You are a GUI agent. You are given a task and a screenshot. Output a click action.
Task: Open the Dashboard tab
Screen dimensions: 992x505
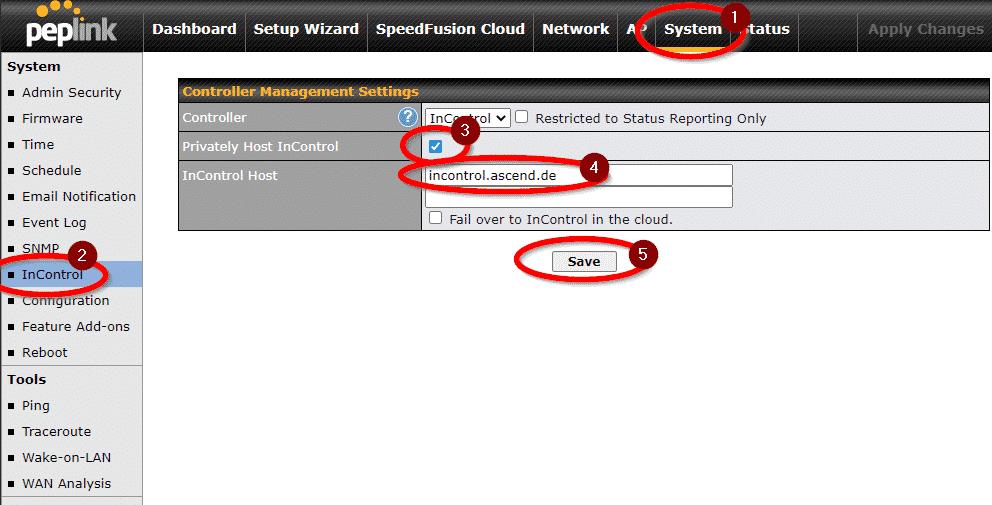[x=194, y=29]
